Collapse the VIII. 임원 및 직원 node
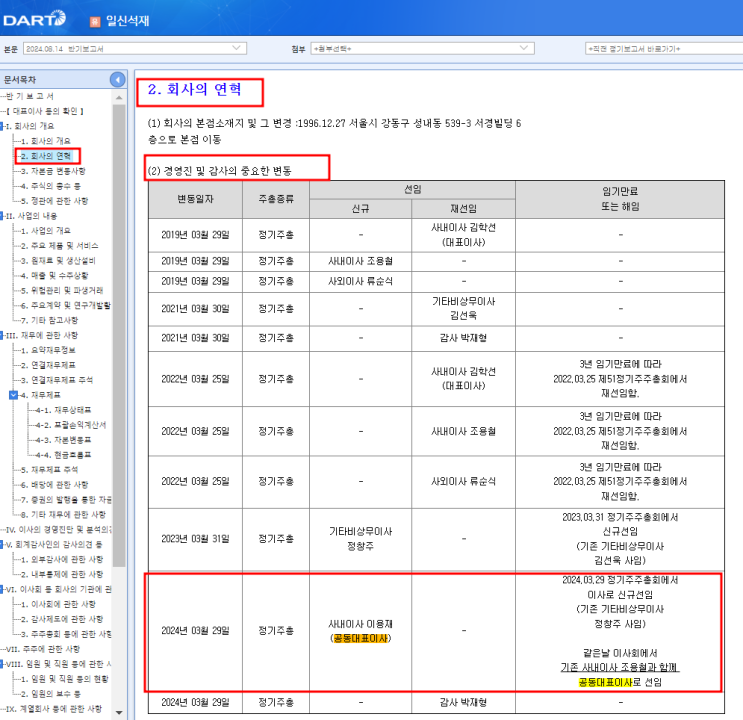The image size is (743, 720). (2, 664)
